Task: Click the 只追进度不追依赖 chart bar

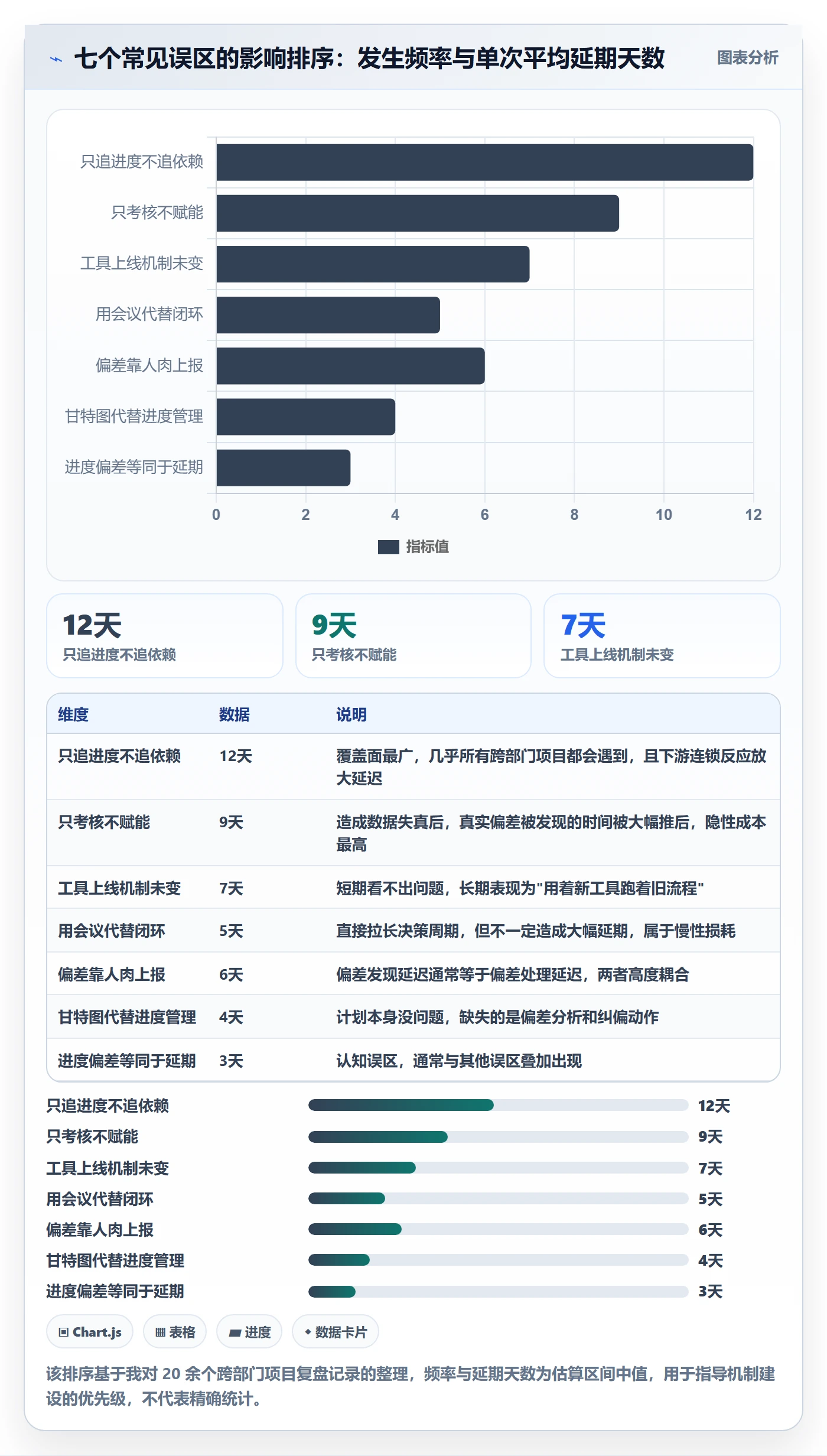Action: pos(485,162)
